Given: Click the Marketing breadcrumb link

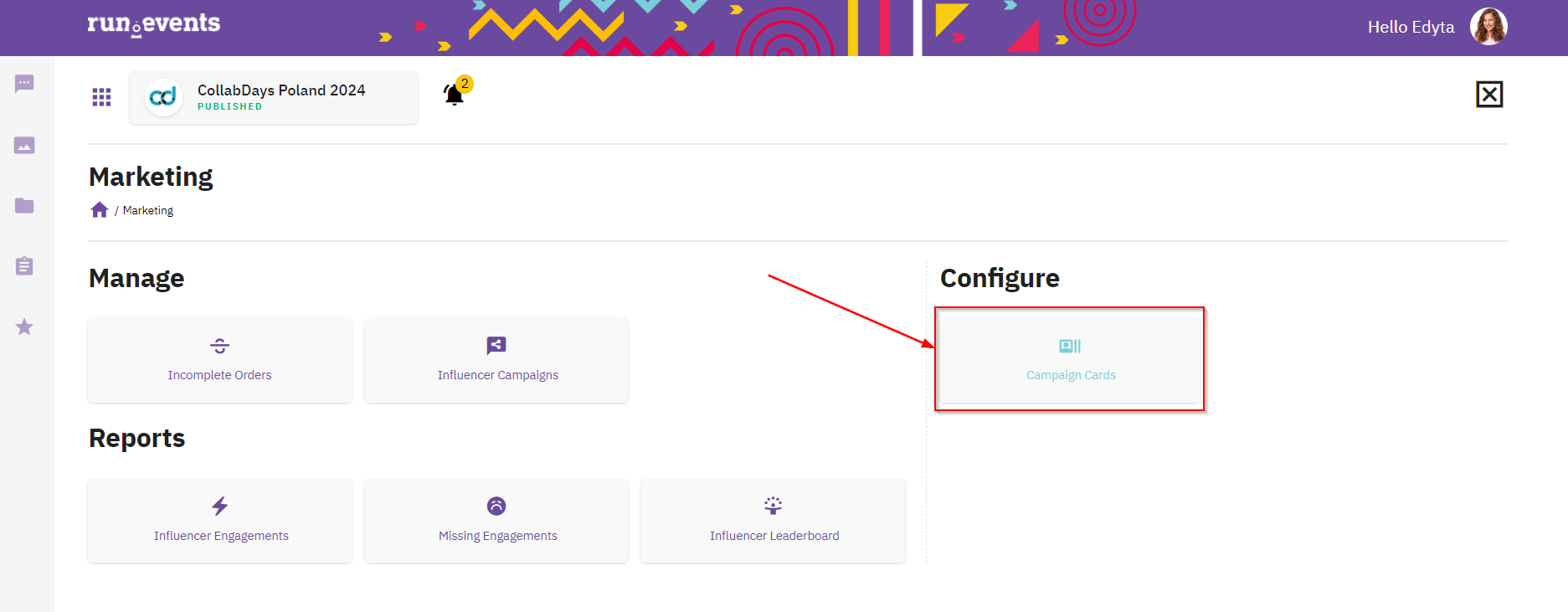Looking at the screenshot, I should pyautogui.click(x=148, y=210).
